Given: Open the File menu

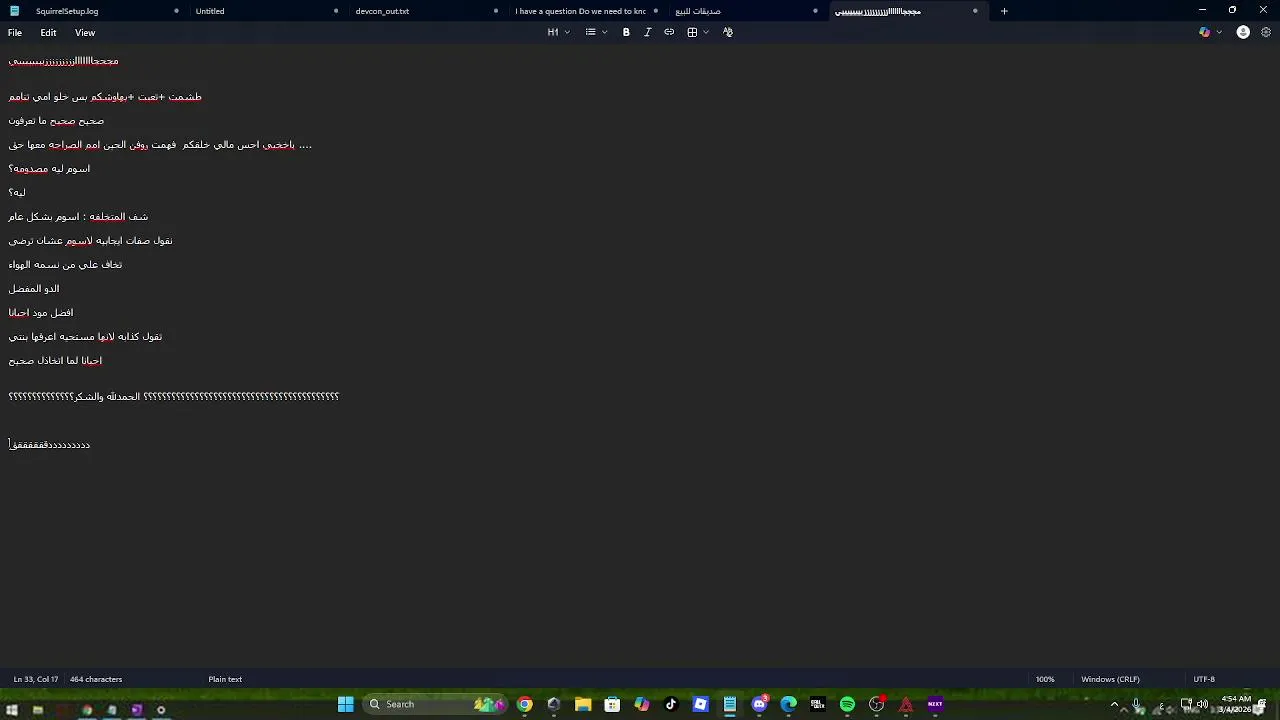Looking at the screenshot, I should 15,32.
